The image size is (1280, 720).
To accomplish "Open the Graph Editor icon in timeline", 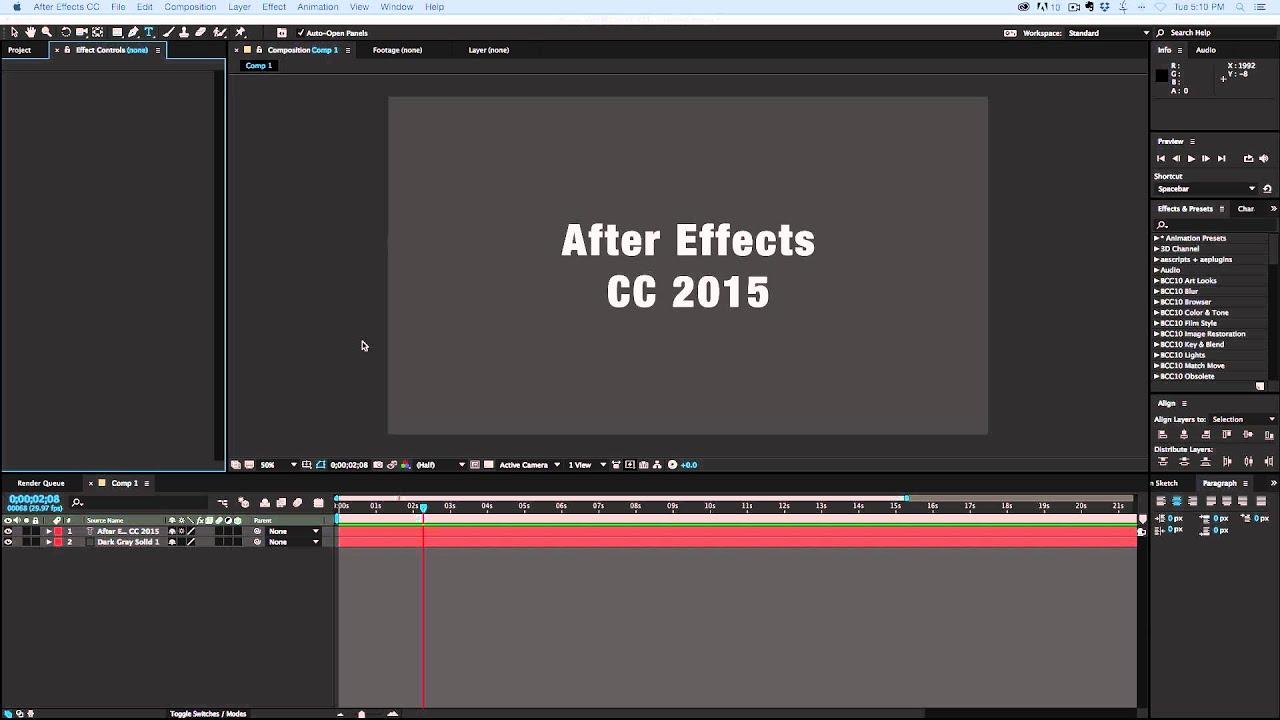I will coord(319,503).
